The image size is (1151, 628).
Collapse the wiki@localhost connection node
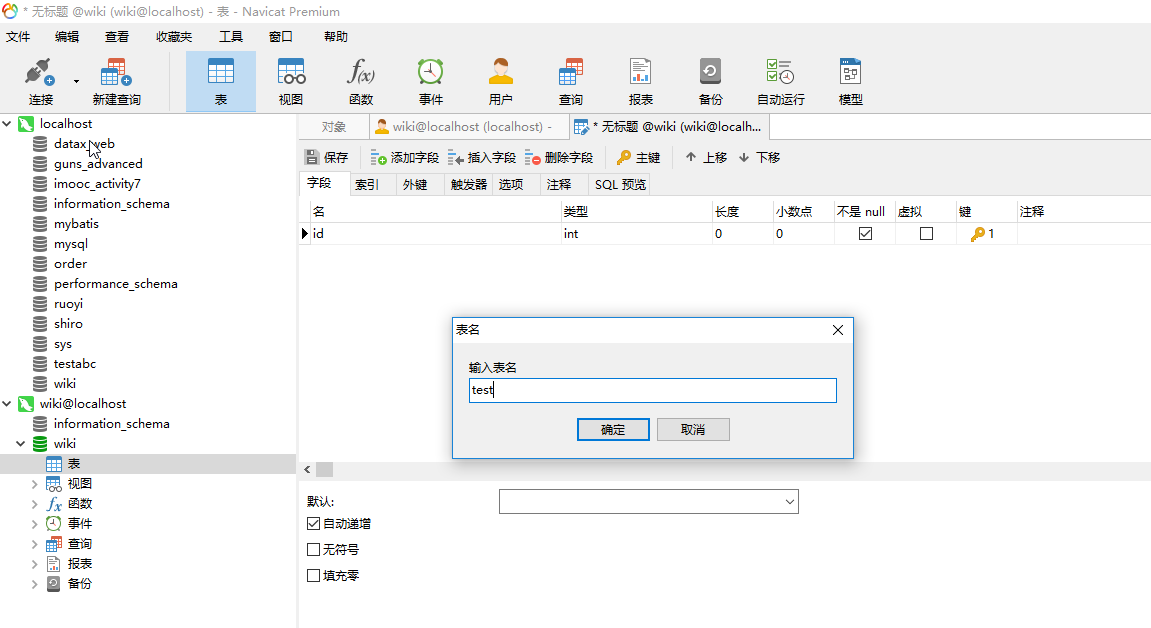pos(7,404)
